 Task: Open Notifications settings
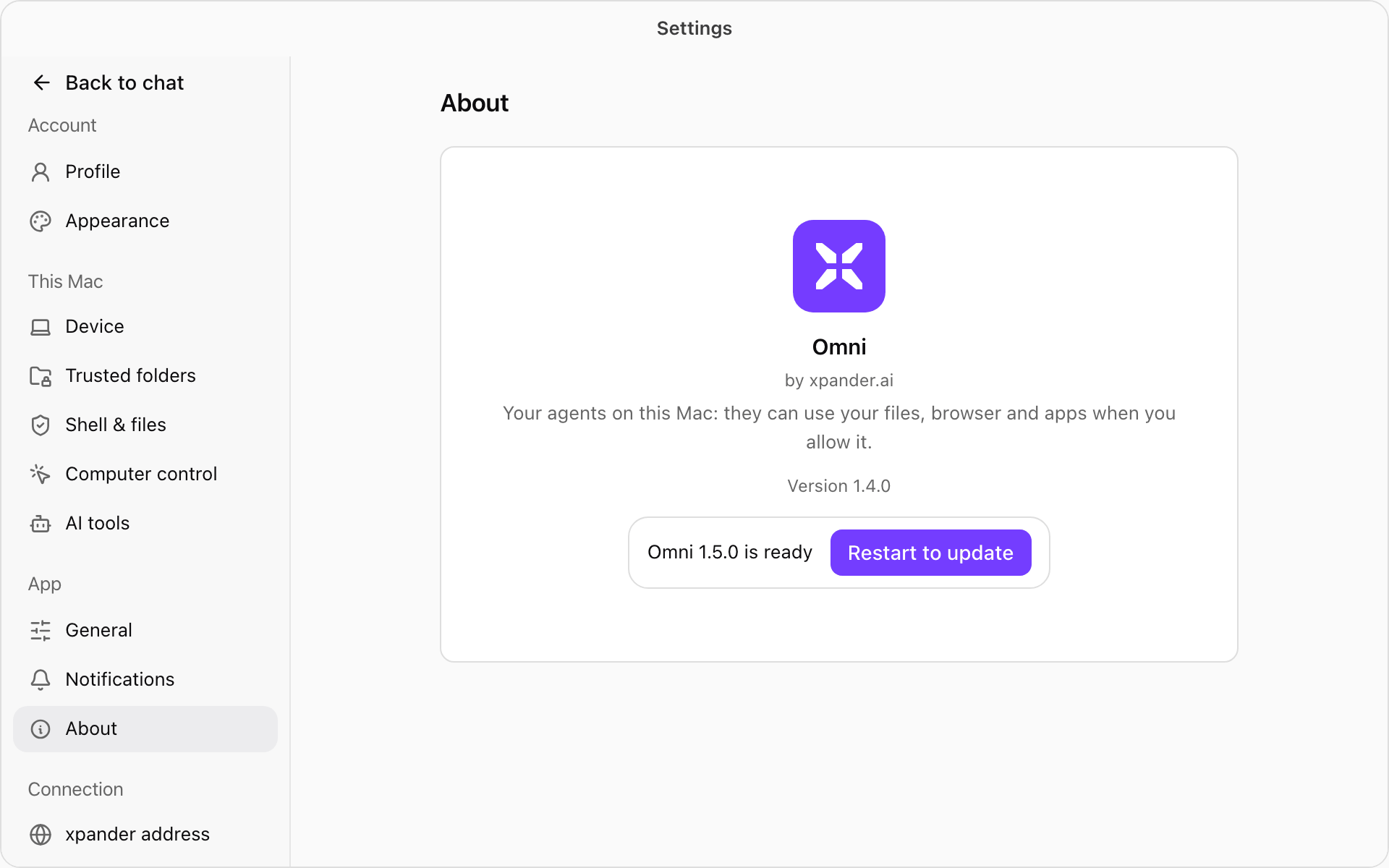[145, 680]
